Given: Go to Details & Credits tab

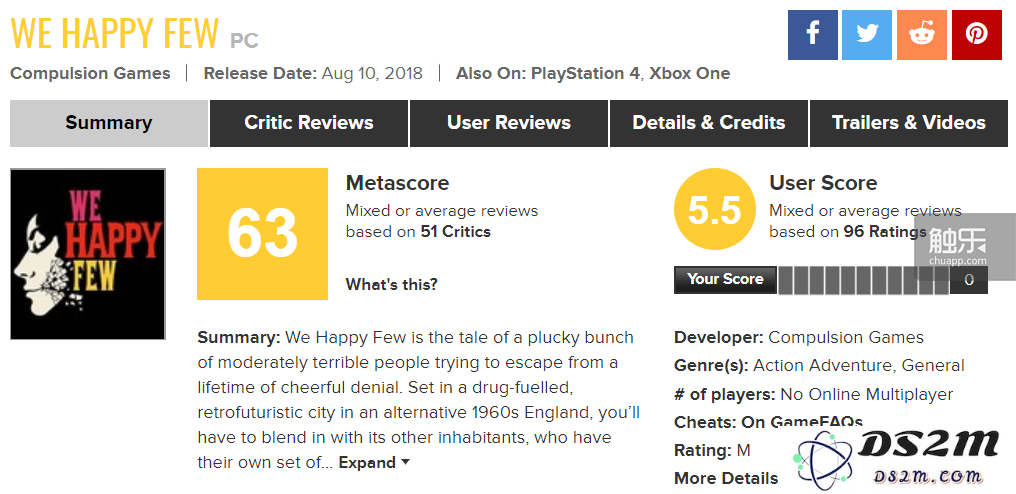Looking at the screenshot, I should coord(709,123).
